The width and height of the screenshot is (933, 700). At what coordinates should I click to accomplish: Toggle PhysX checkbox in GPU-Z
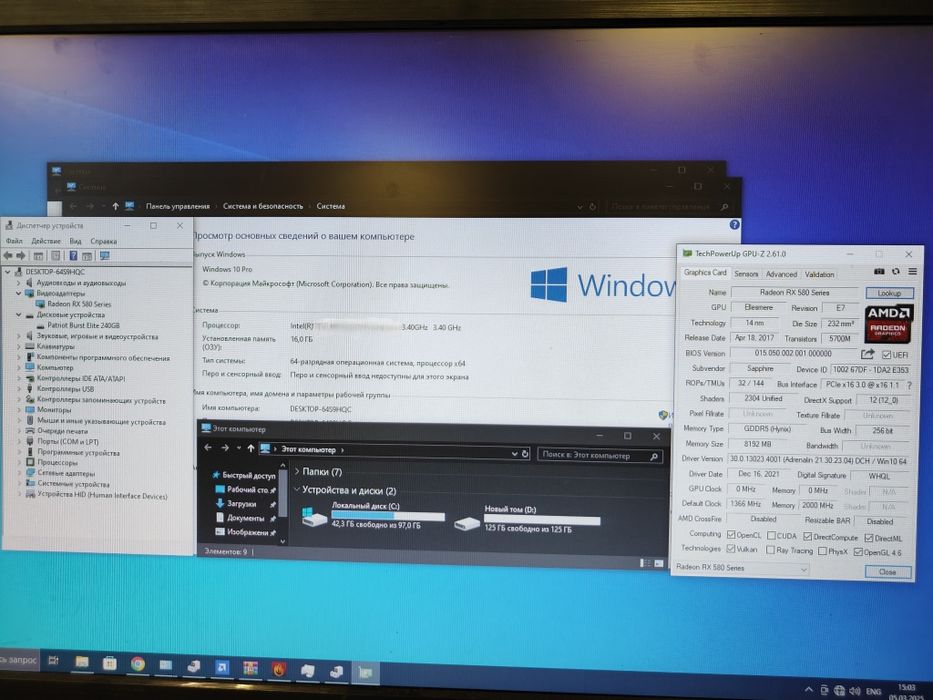[822, 551]
